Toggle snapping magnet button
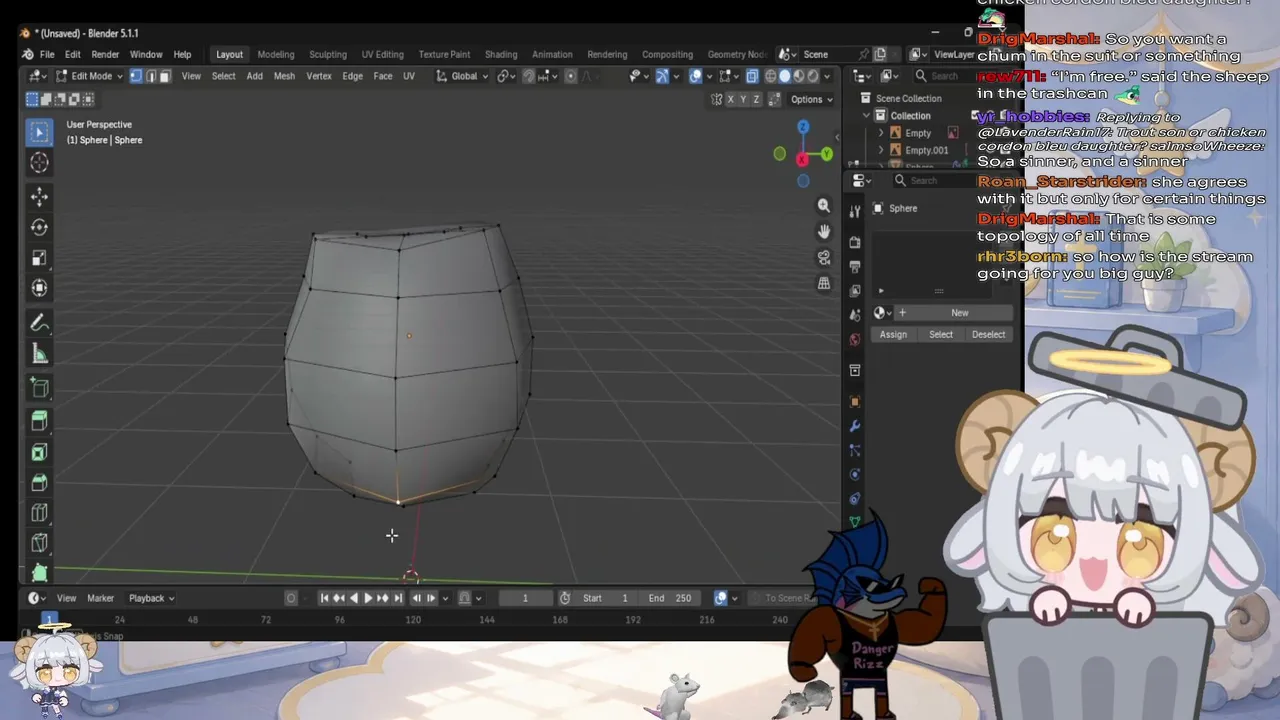 (529, 76)
